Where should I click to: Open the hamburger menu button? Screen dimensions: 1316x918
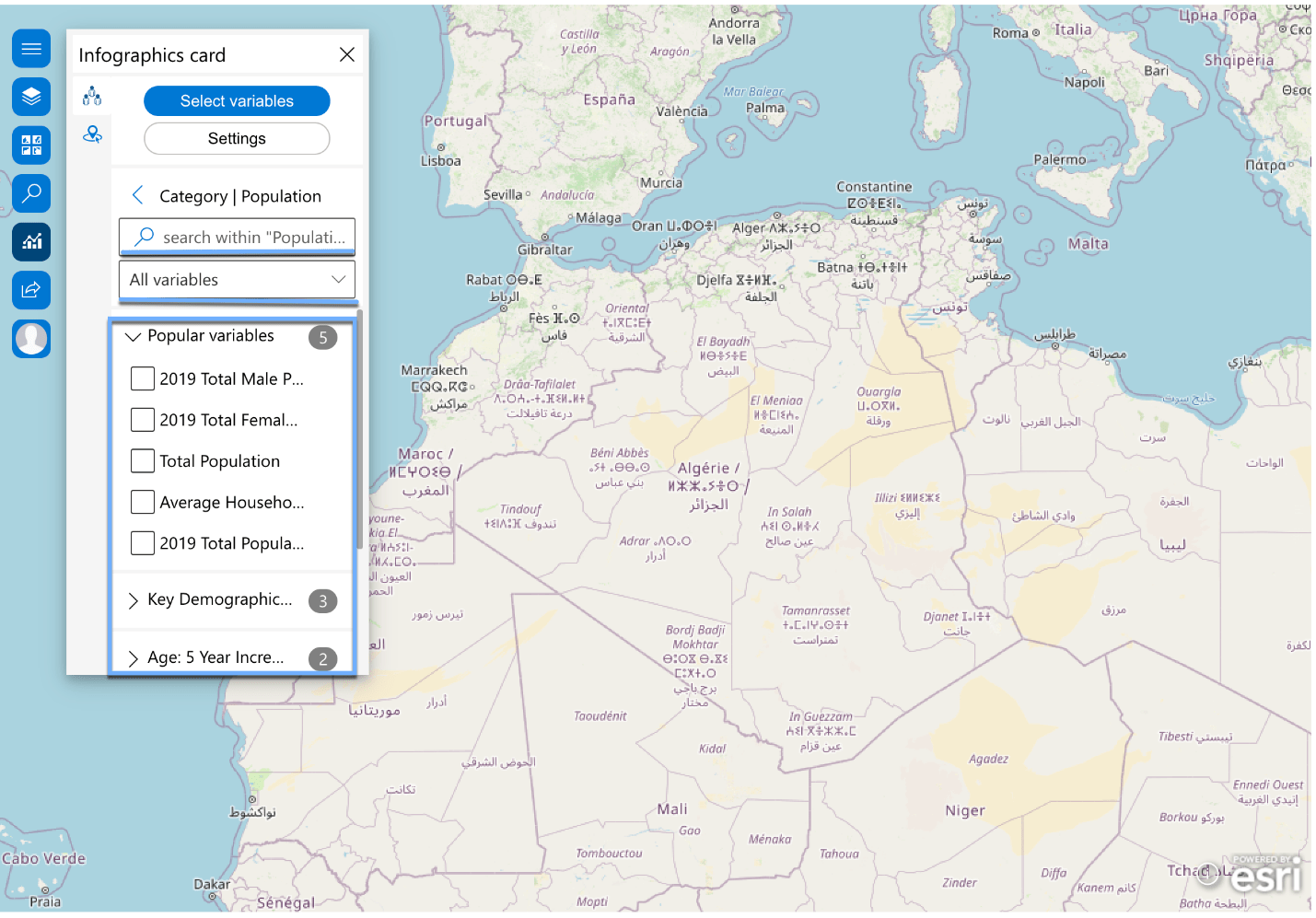[x=31, y=49]
